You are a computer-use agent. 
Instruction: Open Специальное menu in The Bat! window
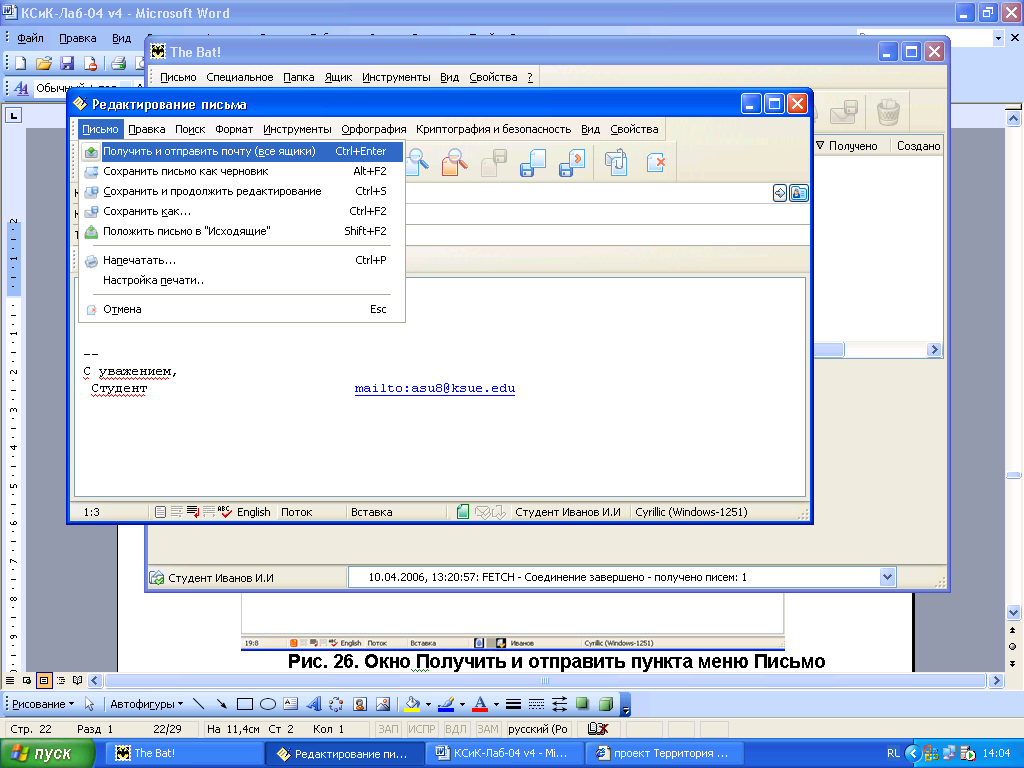(240, 77)
